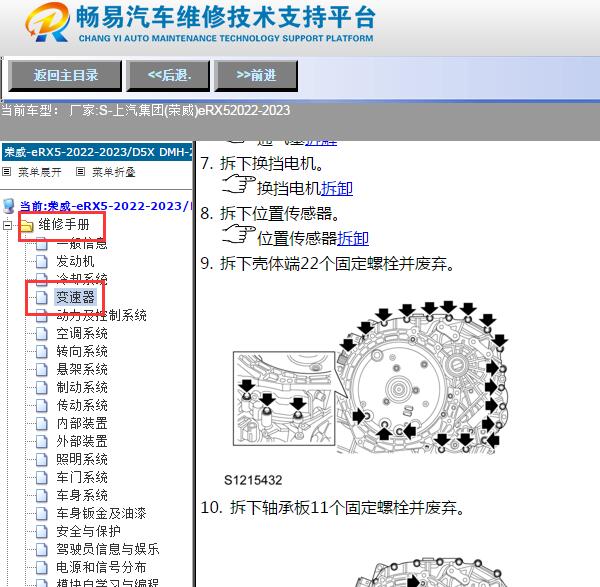Collapse the 维修手册 tree node

(7, 225)
